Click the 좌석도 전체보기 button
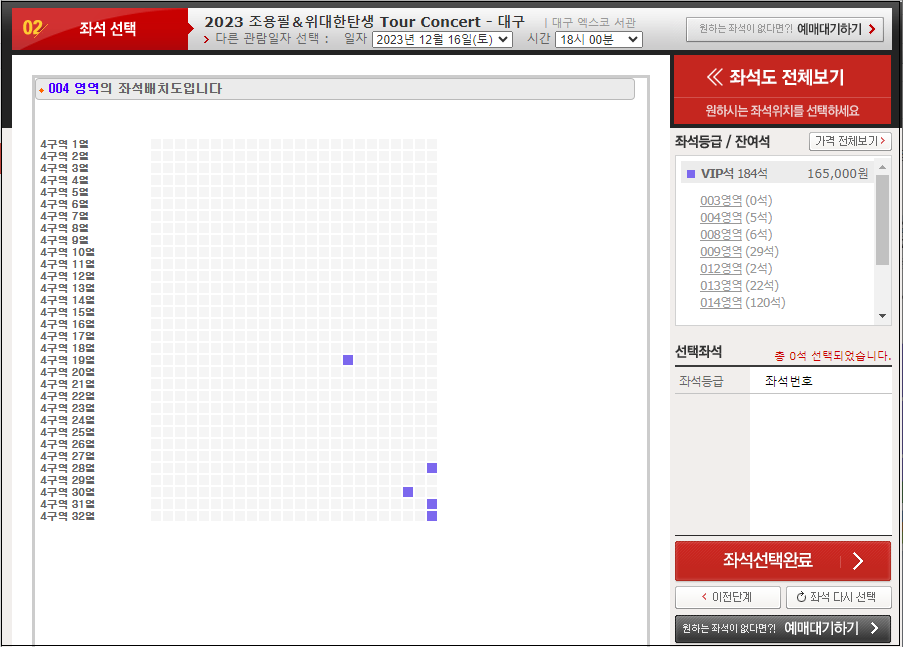Viewport: 903px width, 647px height. click(x=781, y=78)
